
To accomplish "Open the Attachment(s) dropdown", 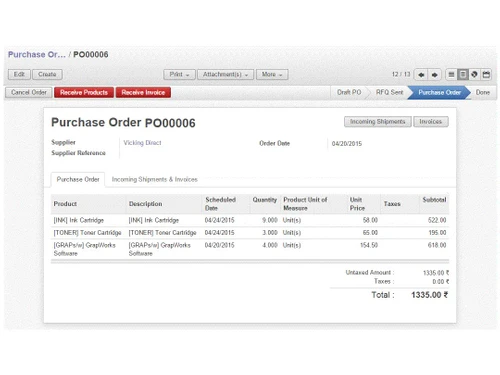I will click(x=226, y=74).
